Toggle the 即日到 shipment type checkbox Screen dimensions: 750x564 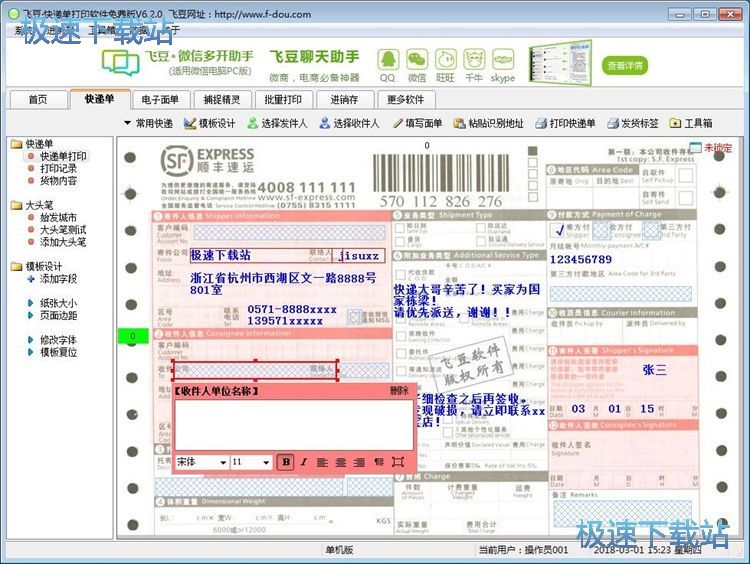coord(400,228)
